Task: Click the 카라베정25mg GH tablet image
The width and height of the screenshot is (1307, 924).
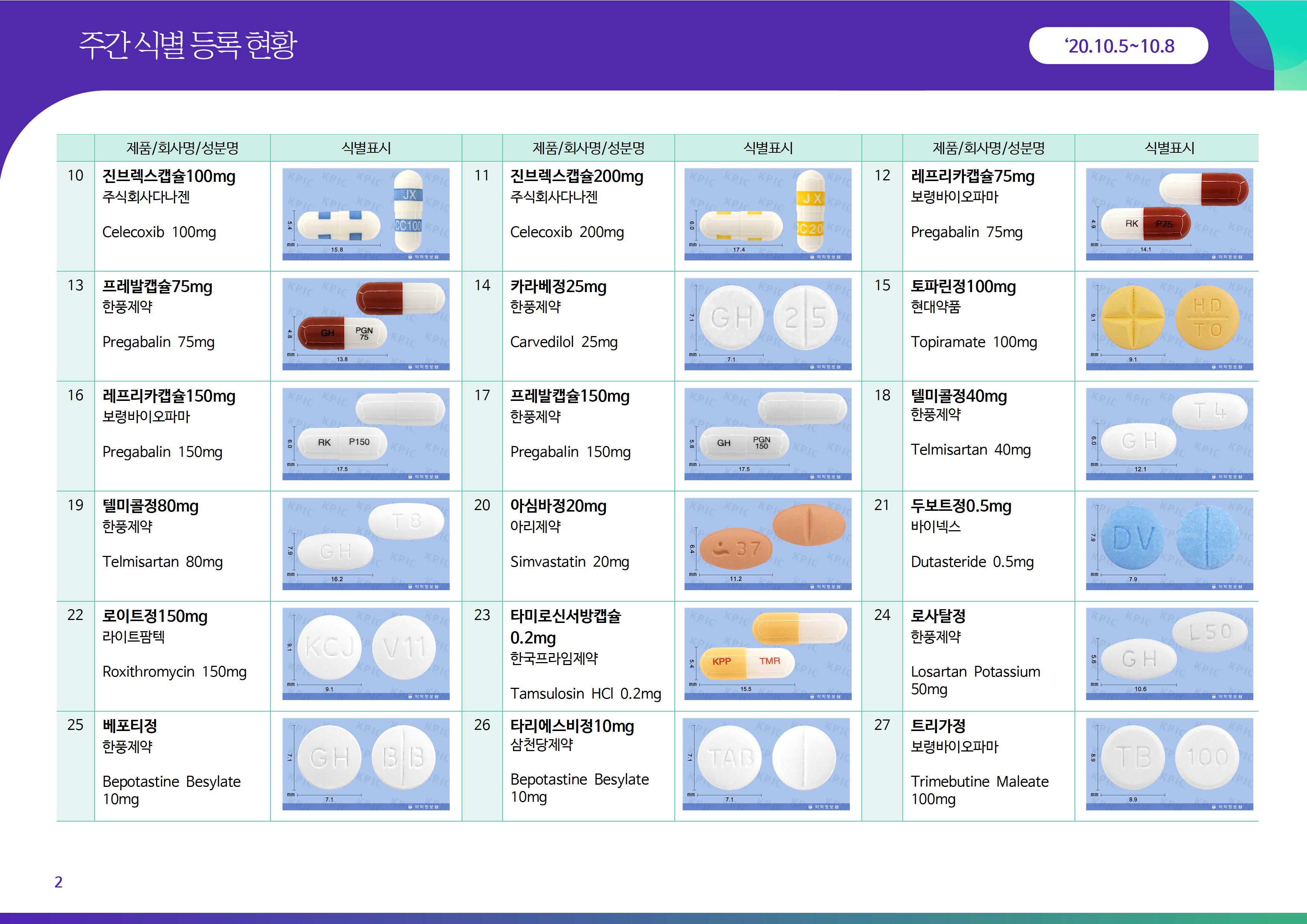Action: 768,324
